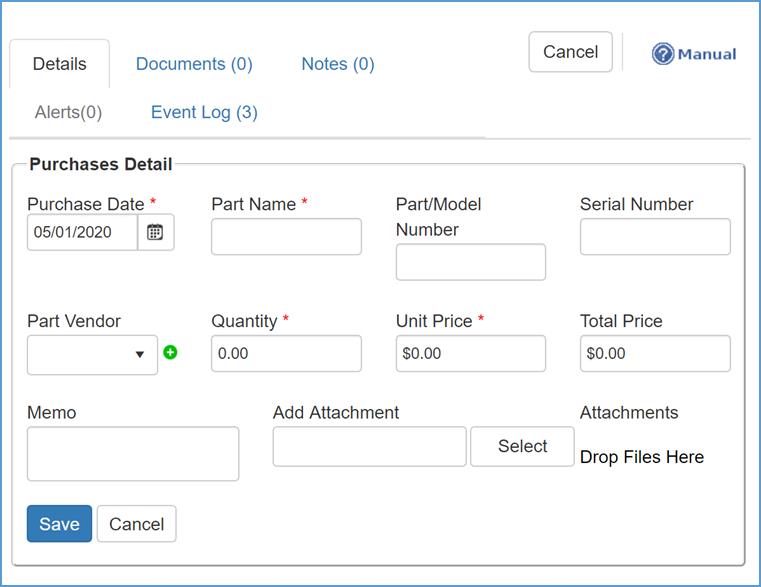The height and width of the screenshot is (587, 761).
Task: Go to the Notes (0) tab
Action: tap(338, 64)
